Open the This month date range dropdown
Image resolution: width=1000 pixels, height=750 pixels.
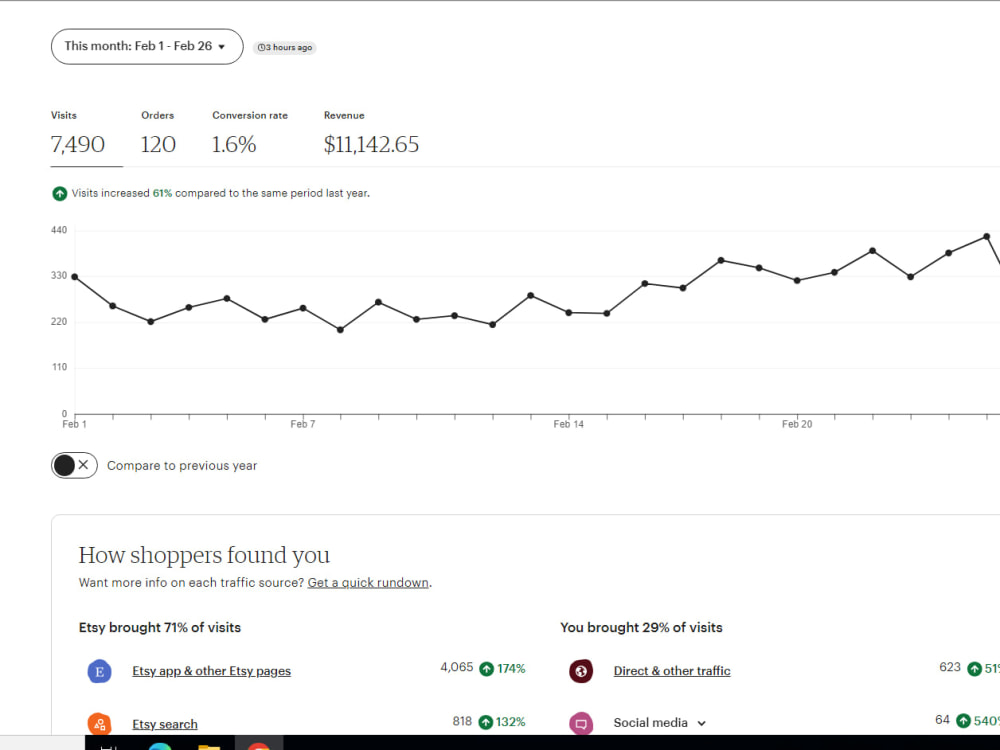click(x=147, y=47)
